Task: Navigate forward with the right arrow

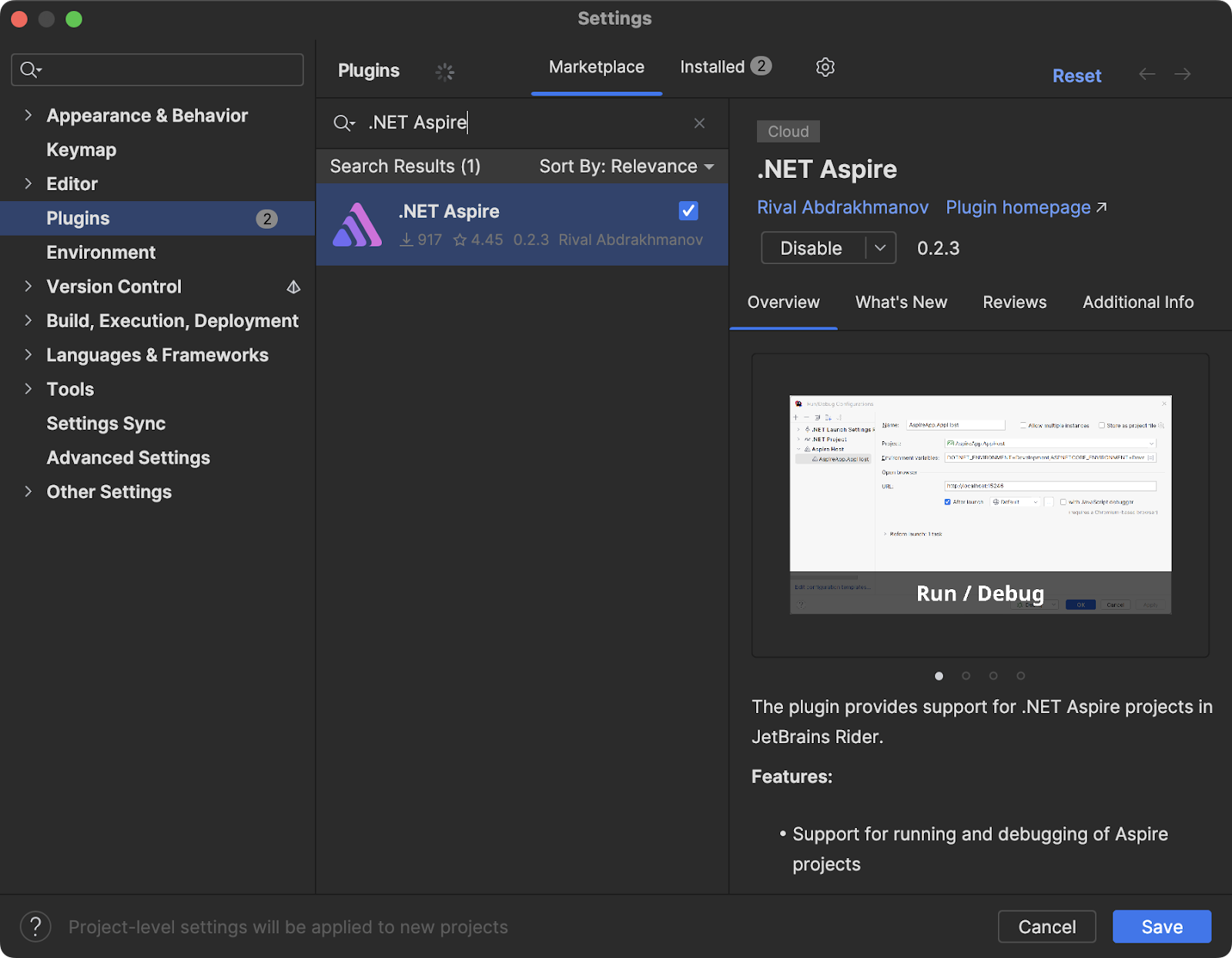Action: pos(1183,74)
